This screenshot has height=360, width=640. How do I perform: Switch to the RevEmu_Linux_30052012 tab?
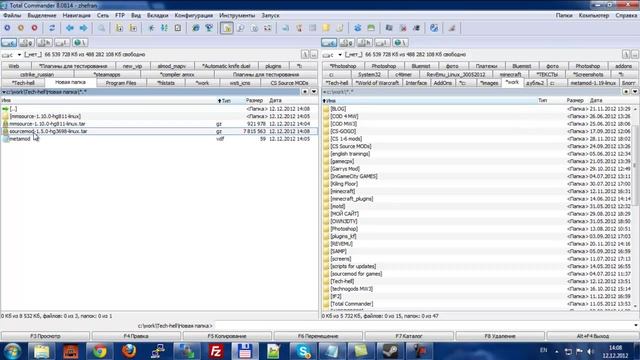[456, 75]
